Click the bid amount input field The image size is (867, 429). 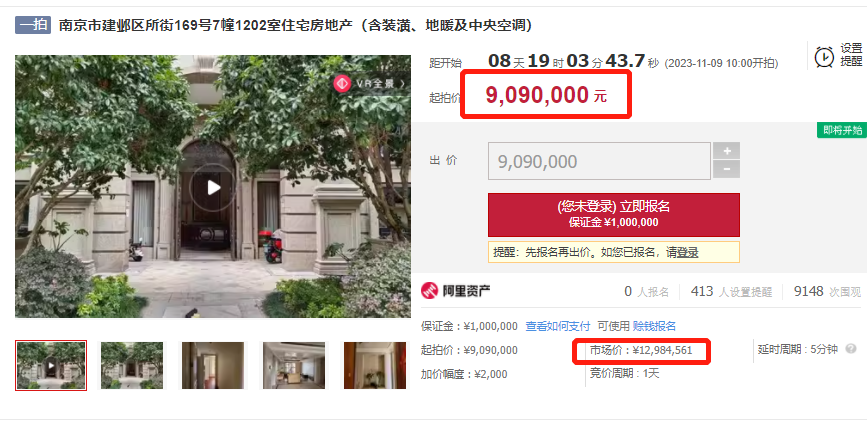(599, 161)
